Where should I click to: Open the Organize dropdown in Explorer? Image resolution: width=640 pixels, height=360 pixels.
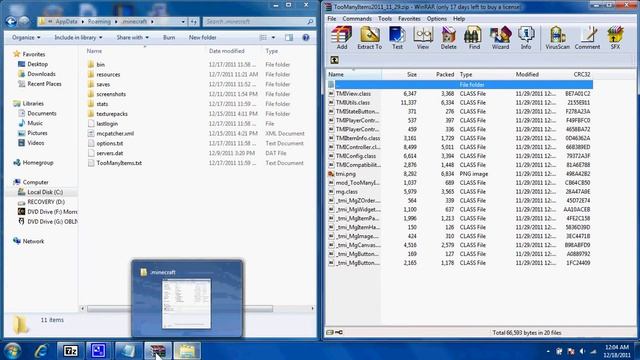pos(26,38)
